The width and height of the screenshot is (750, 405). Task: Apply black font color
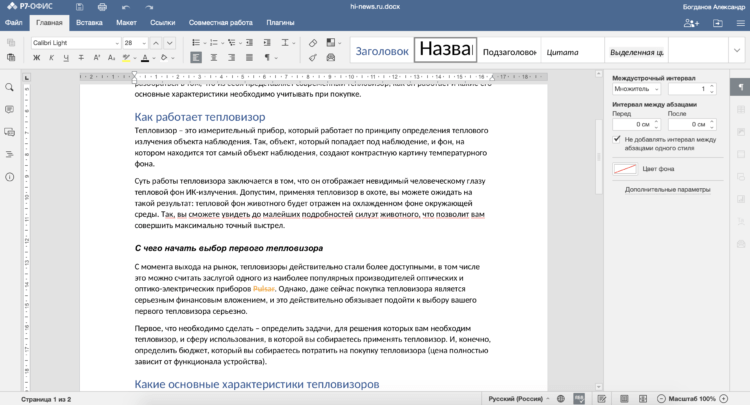coord(145,58)
